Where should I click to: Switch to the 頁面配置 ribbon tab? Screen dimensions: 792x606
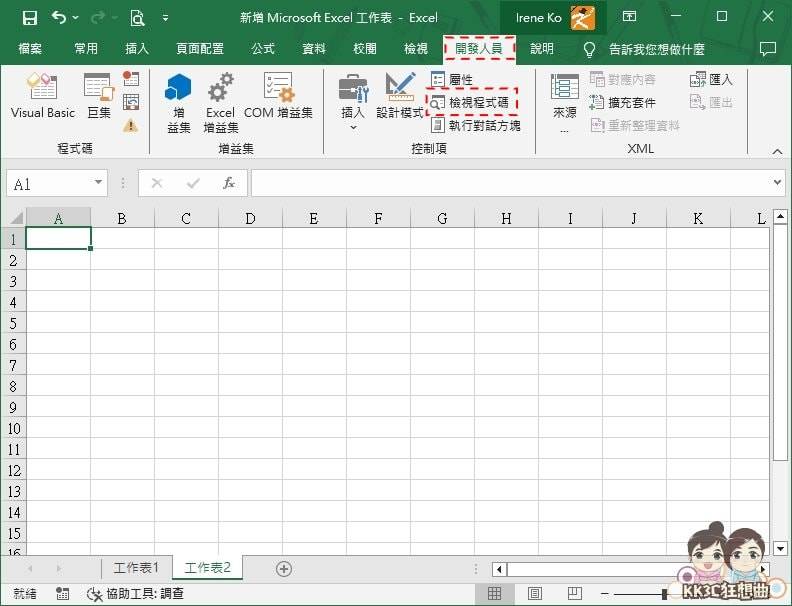(200, 48)
